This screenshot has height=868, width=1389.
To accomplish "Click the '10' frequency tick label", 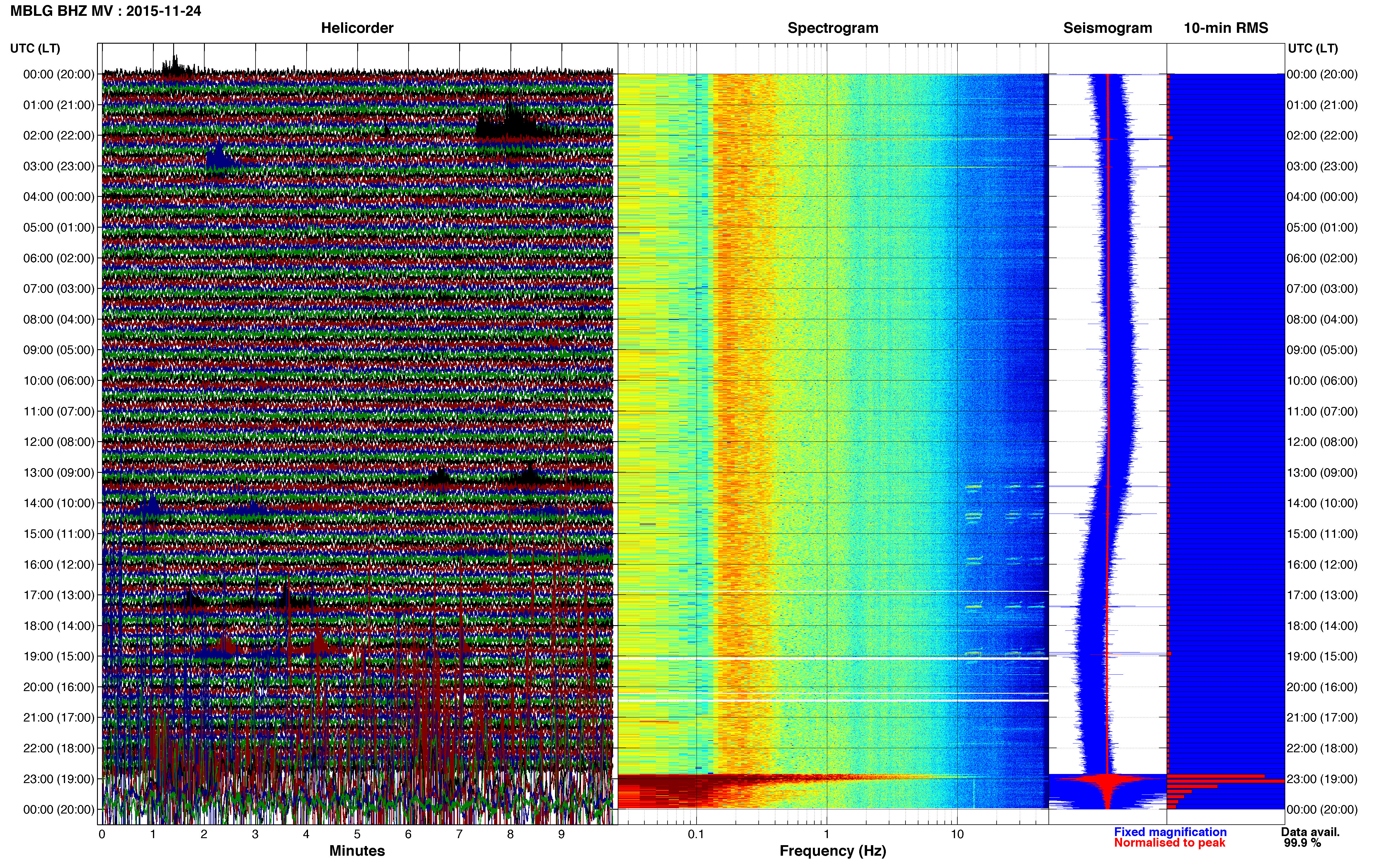I will [957, 834].
